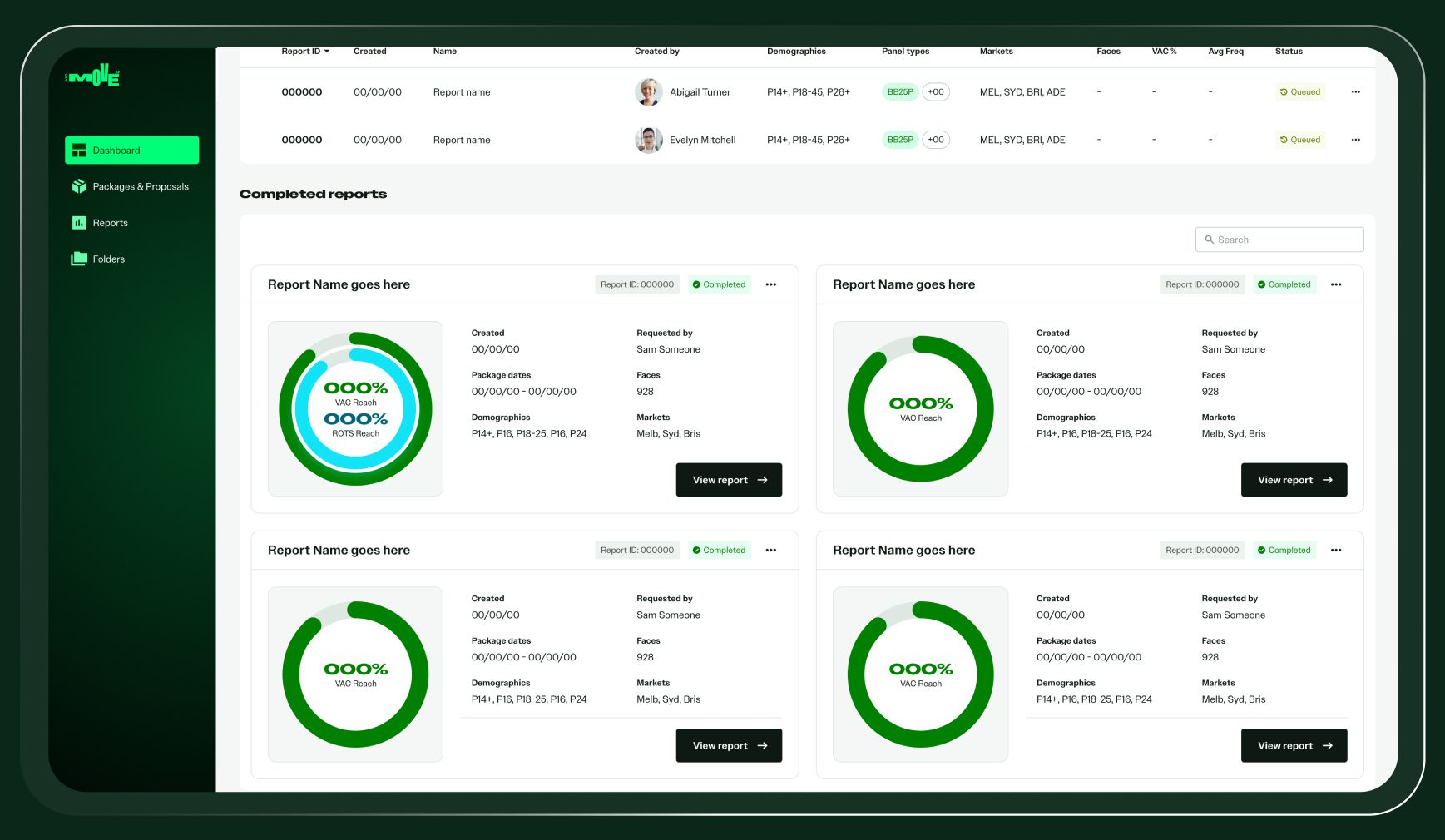
Task: Click Queued status badge in Evelyn Mitchell row
Action: click(x=1300, y=140)
